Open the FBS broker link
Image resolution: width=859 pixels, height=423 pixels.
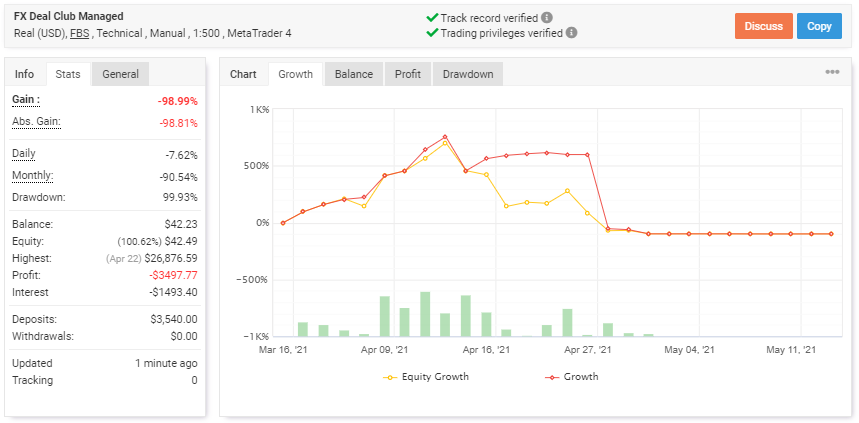pyautogui.click(x=80, y=33)
